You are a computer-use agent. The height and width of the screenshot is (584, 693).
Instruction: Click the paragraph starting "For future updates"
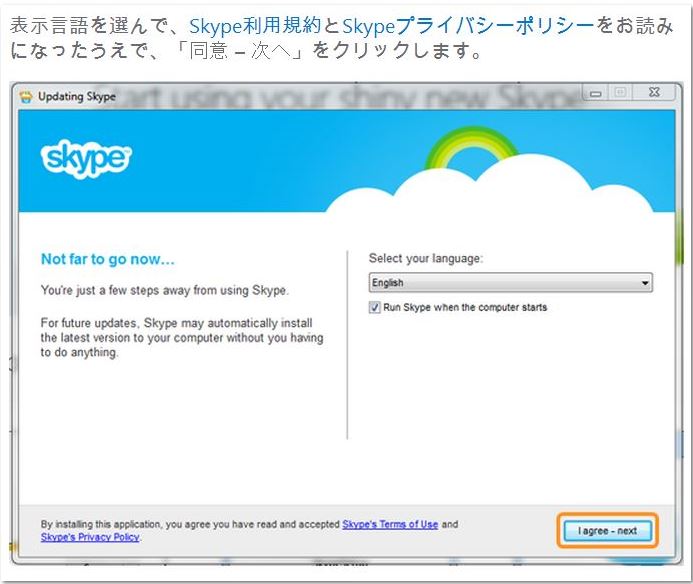182,338
